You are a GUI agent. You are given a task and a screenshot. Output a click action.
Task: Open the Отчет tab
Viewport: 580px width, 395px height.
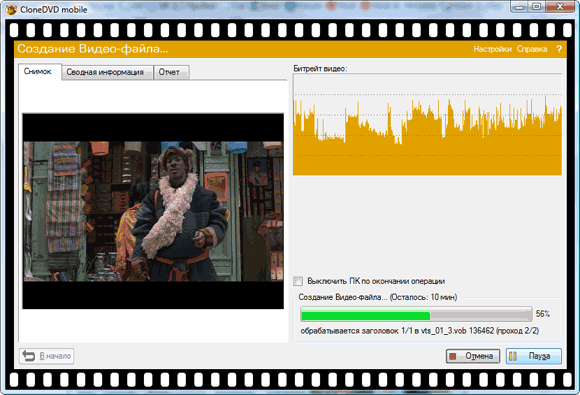click(x=169, y=72)
